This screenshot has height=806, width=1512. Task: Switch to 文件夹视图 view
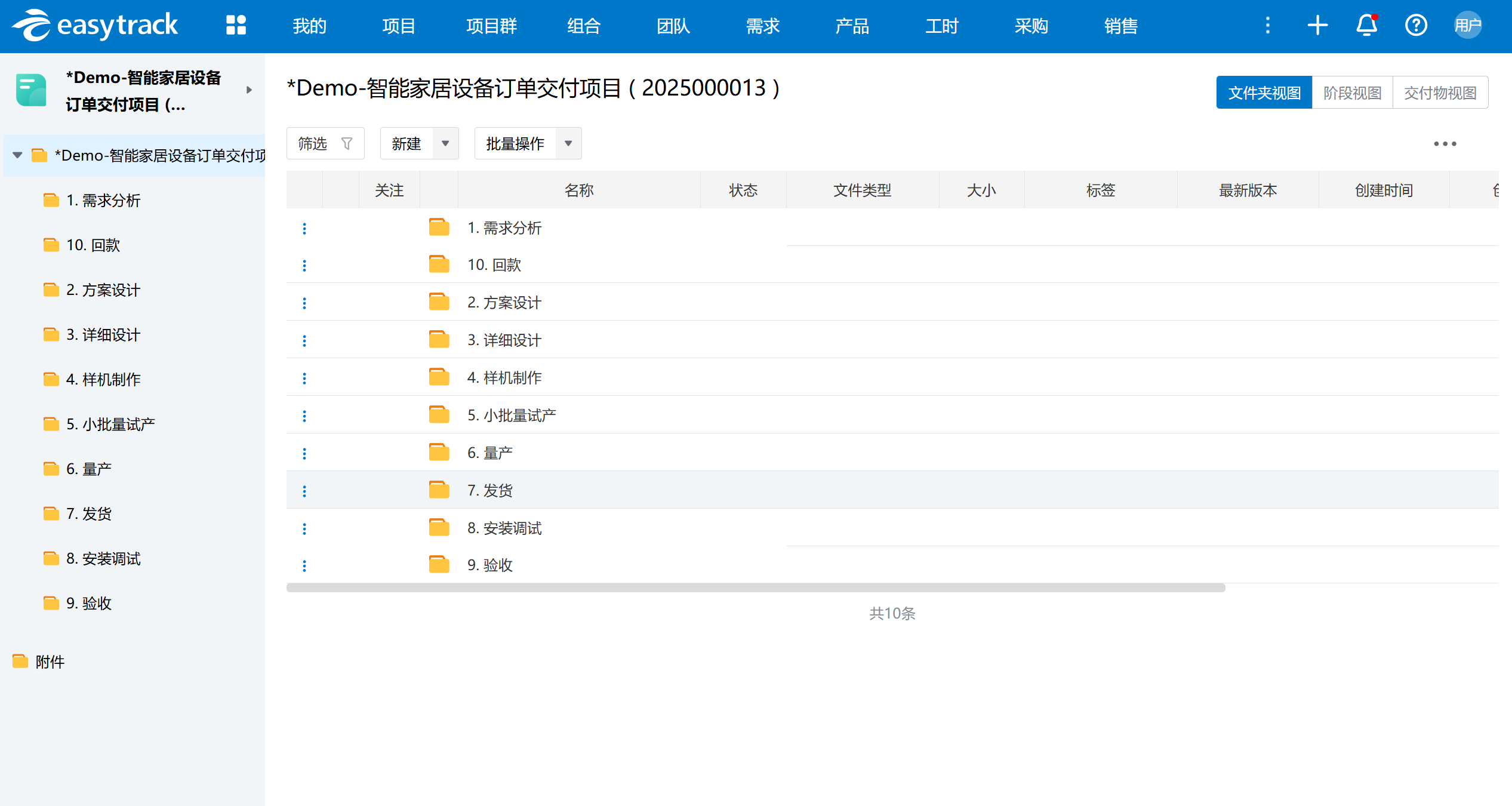(x=1264, y=93)
